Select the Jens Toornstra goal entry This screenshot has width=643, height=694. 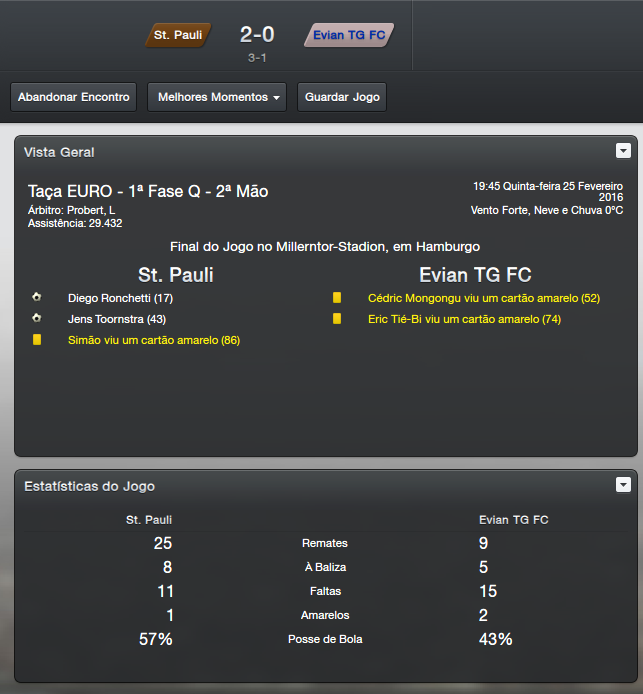(x=116, y=319)
